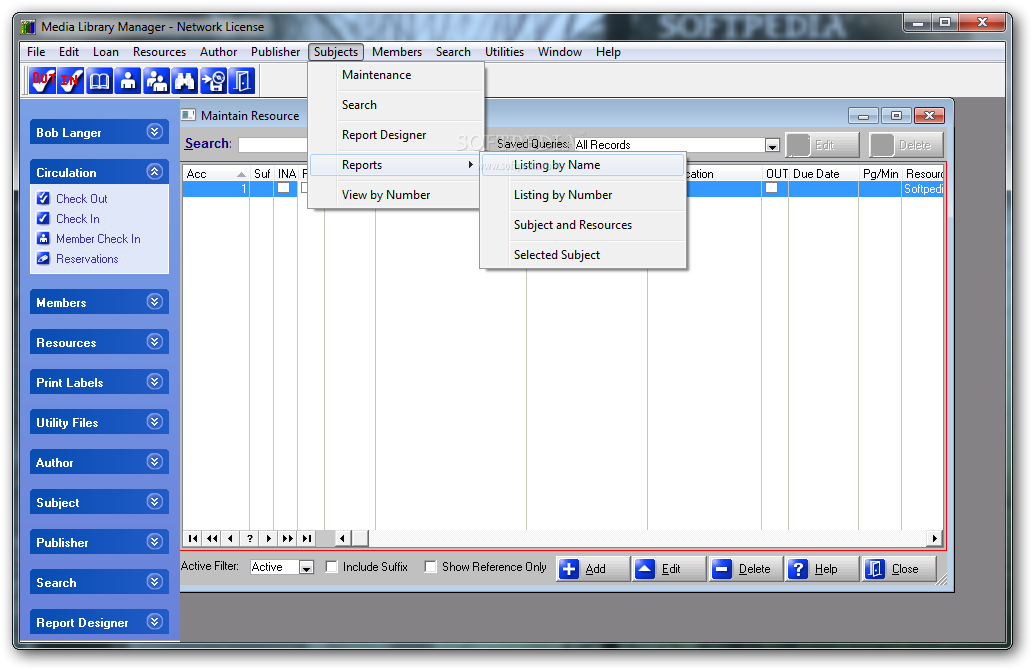
Task: Open the Publisher menu
Action: click(x=275, y=52)
